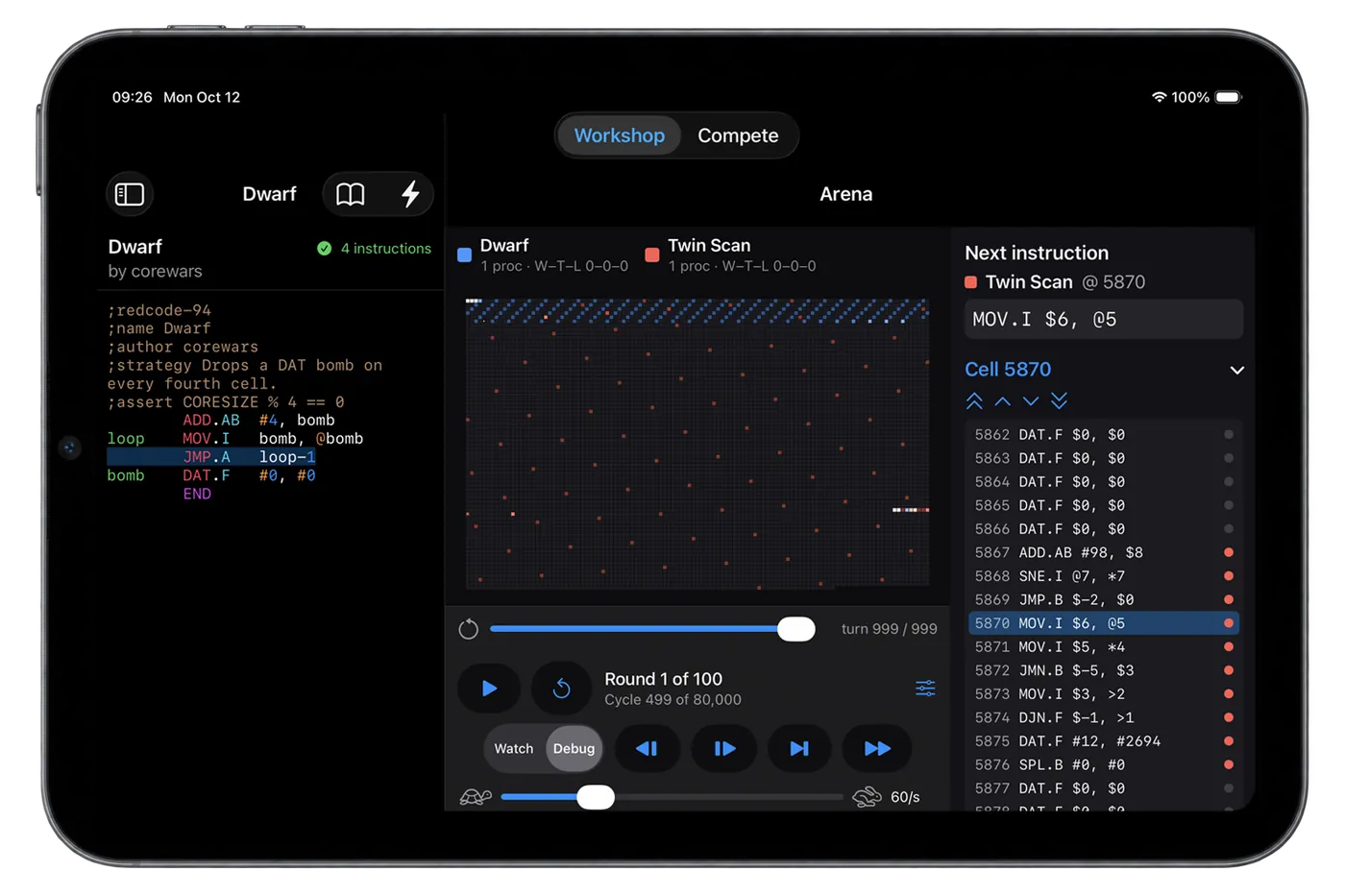Click the by corewars author text
Viewport: 1345px width, 896px height.
coord(155,272)
